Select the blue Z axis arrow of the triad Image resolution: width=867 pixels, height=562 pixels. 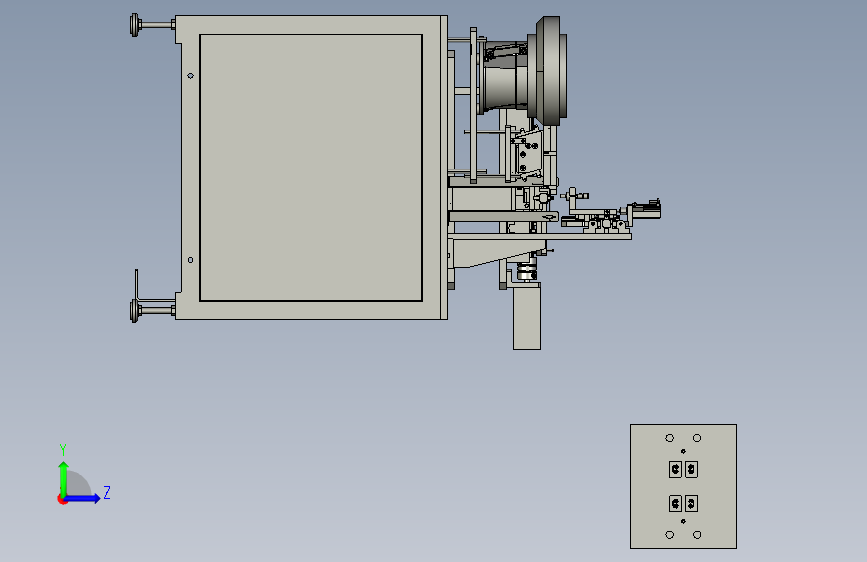click(x=83, y=498)
